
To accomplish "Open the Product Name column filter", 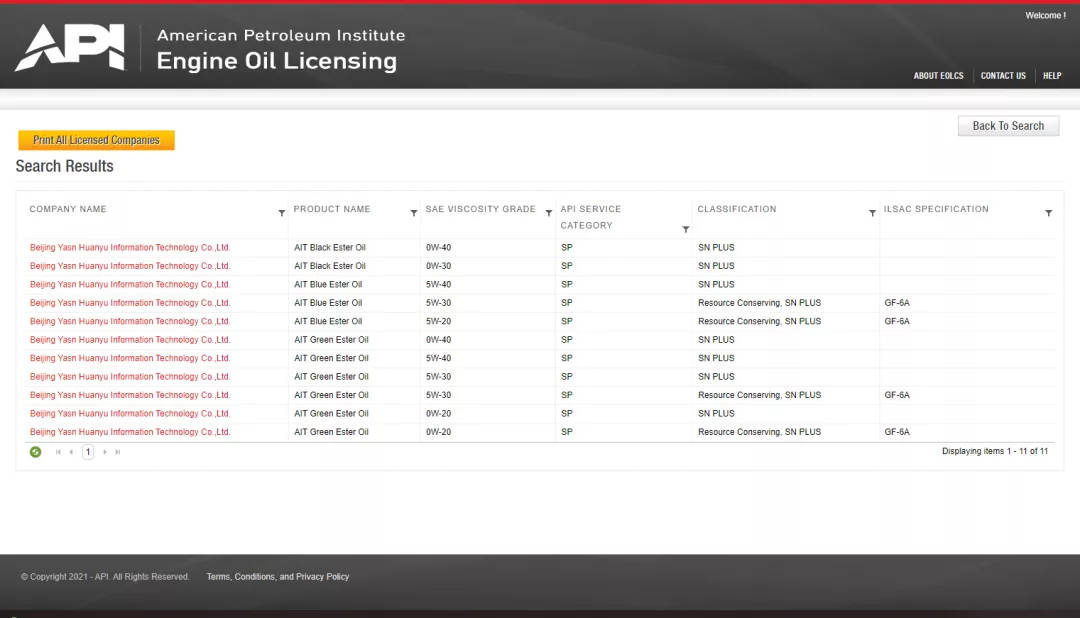I will (413, 213).
